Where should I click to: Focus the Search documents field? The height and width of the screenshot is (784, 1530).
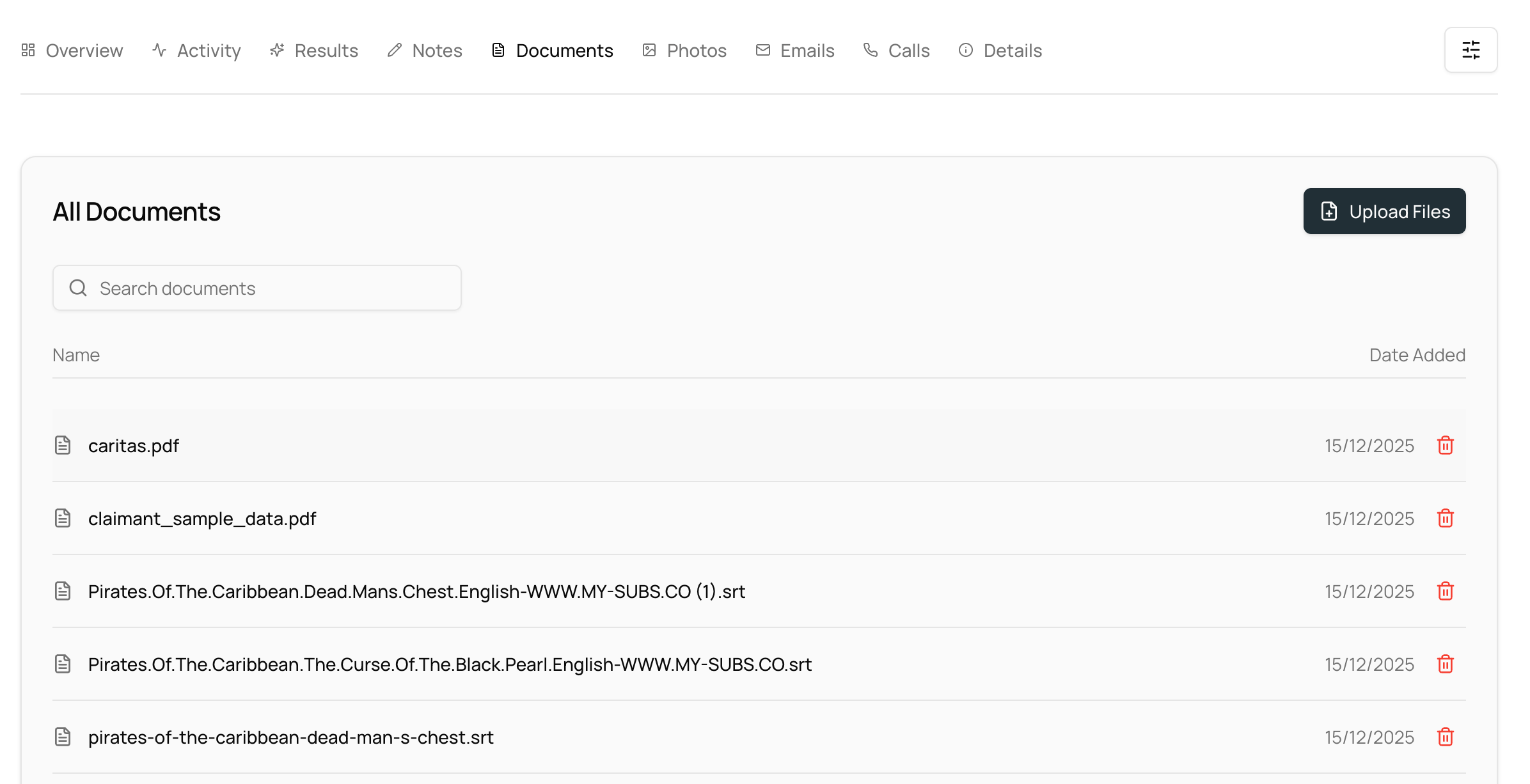coord(257,288)
